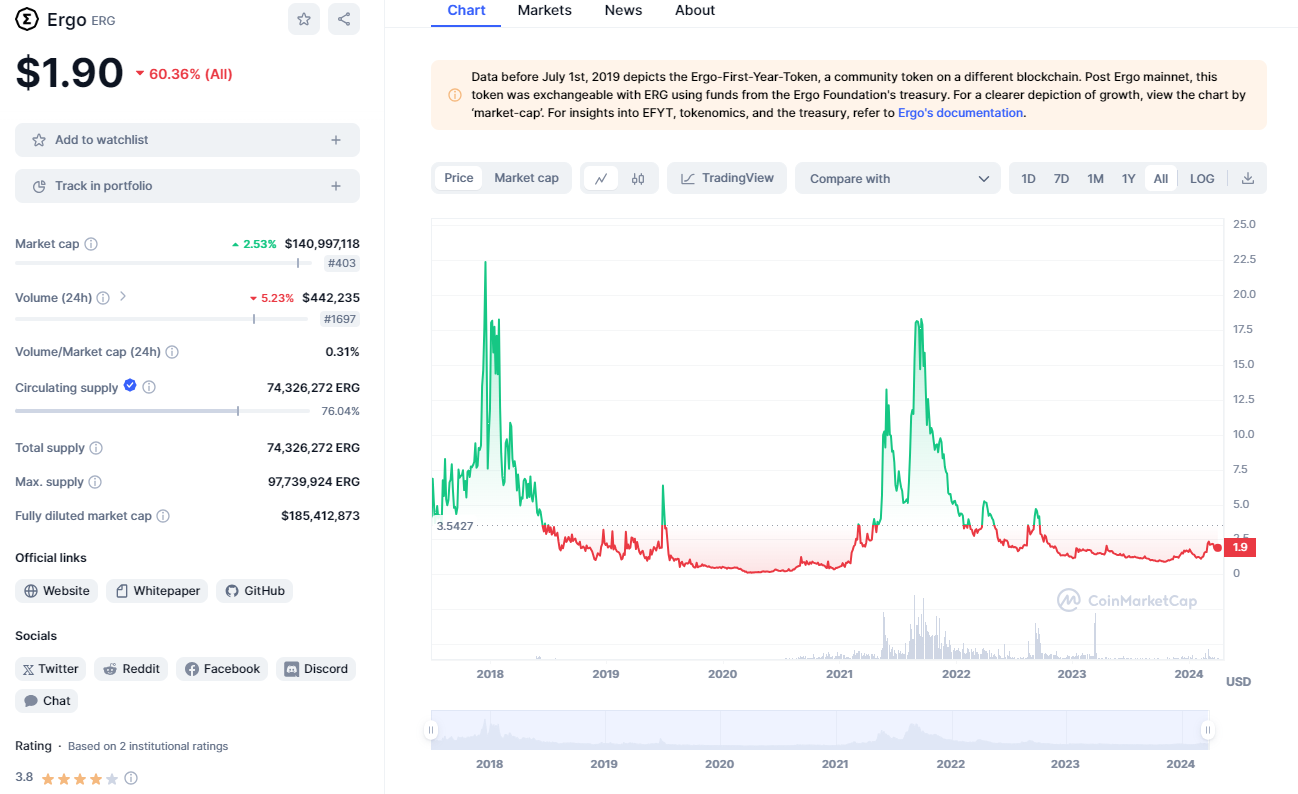The height and width of the screenshot is (794, 1298).
Task: Click info icon beside Volume/Market cap (24h)
Action: pyautogui.click(x=172, y=352)
